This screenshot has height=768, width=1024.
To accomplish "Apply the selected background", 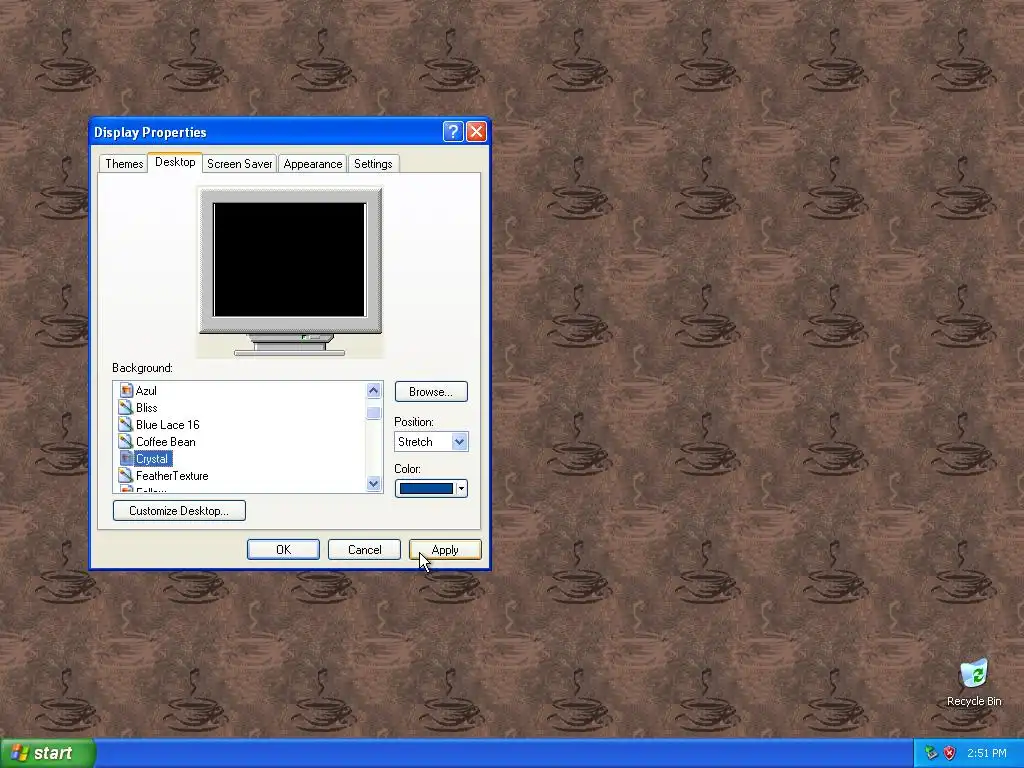I will click(445, 550).
